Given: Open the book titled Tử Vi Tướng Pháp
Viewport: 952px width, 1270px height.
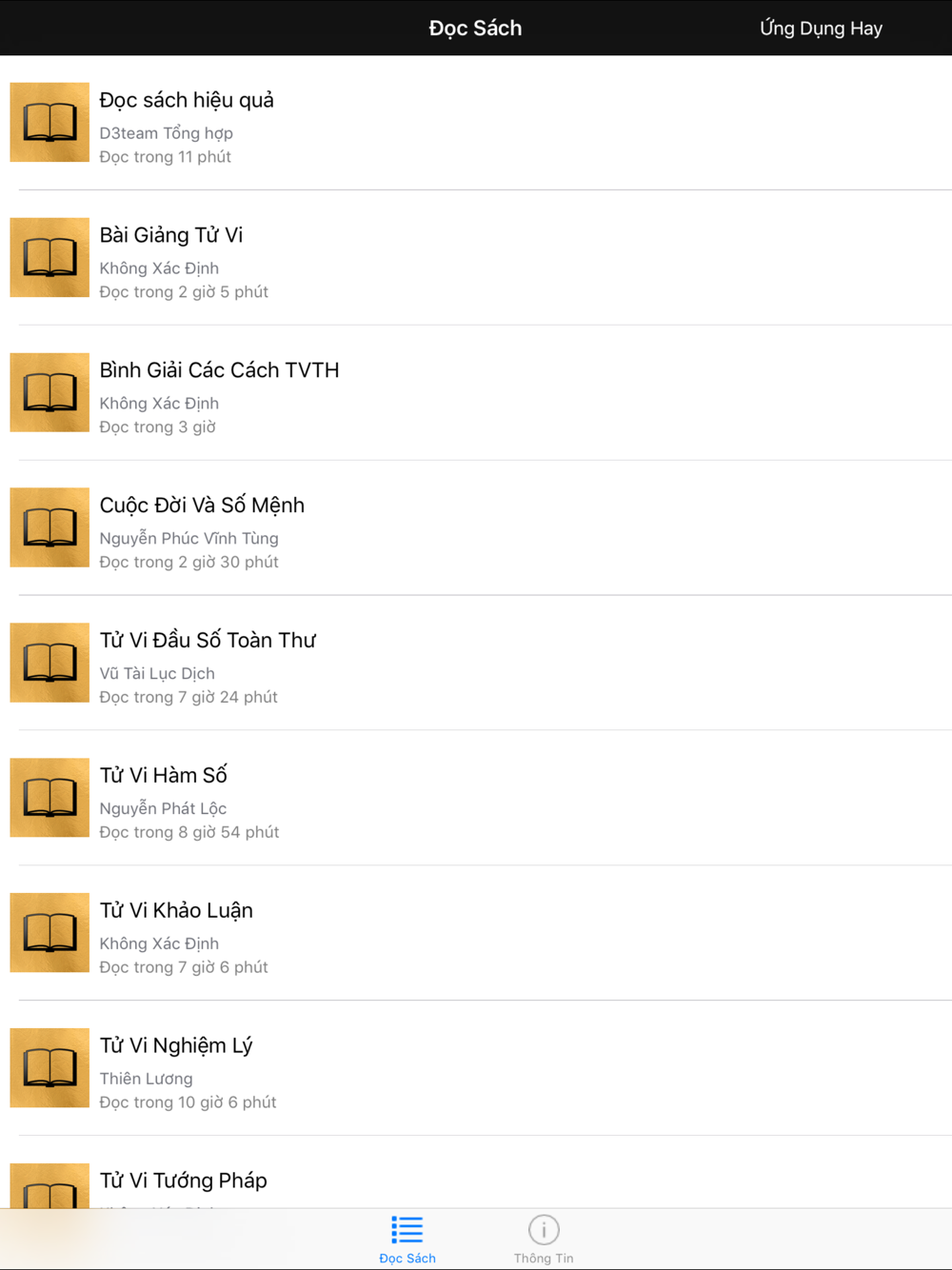Looking at the screenshot, I should click(x=184, y=1181).
